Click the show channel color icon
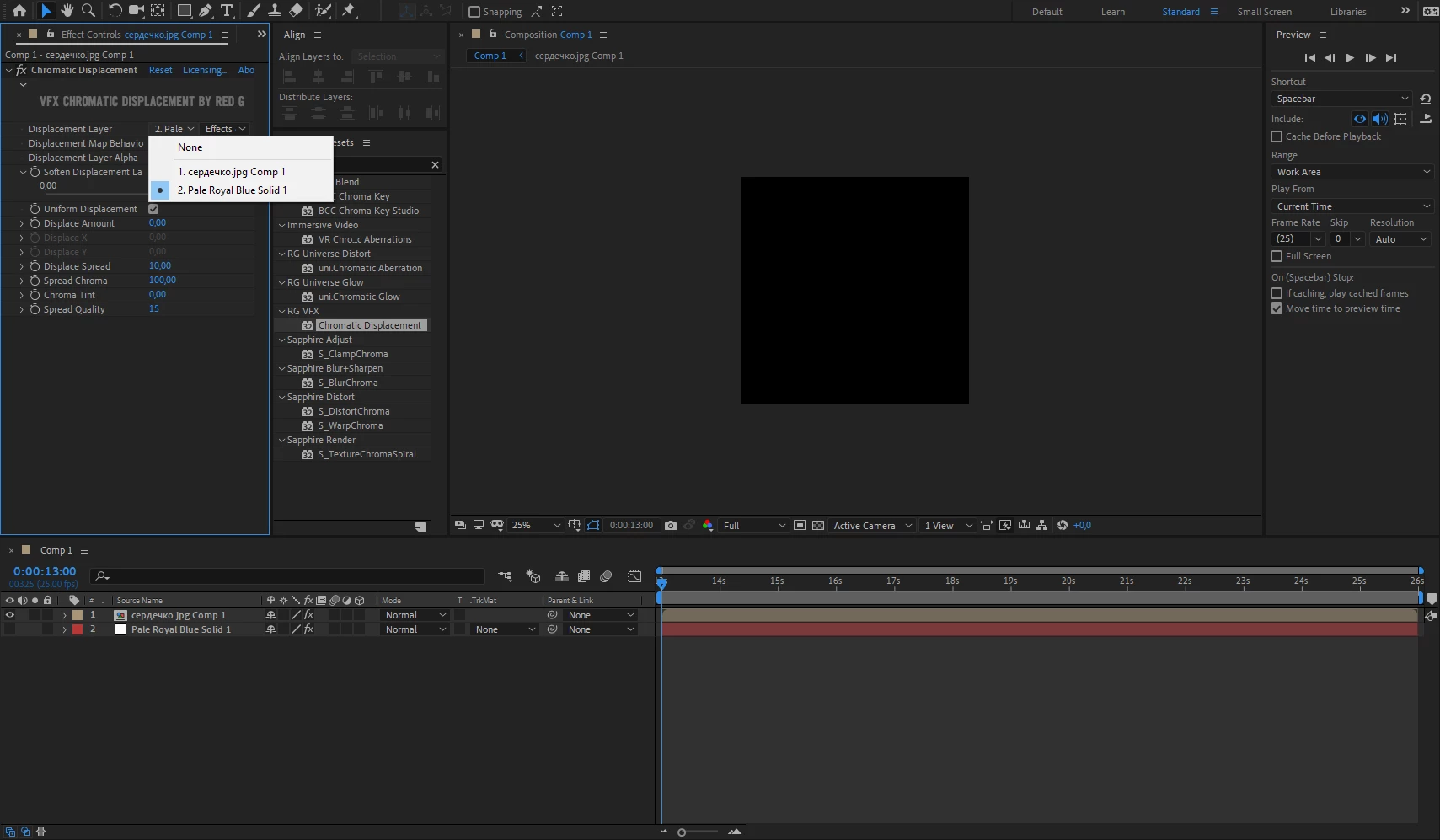1440x840 pixels. pyautogui.click(x=708, y=525)
